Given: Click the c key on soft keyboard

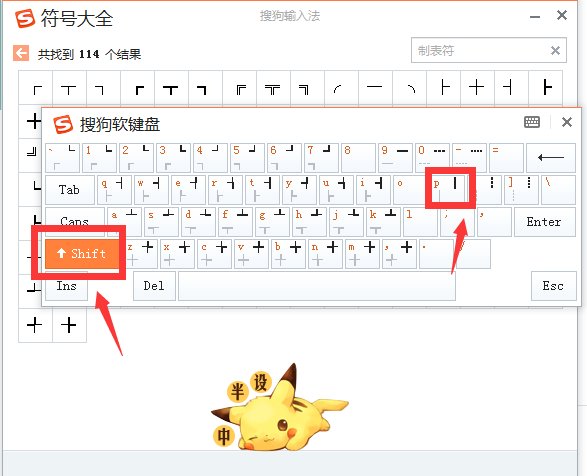Looking at the screenshot, I should [x=215, y=254].
